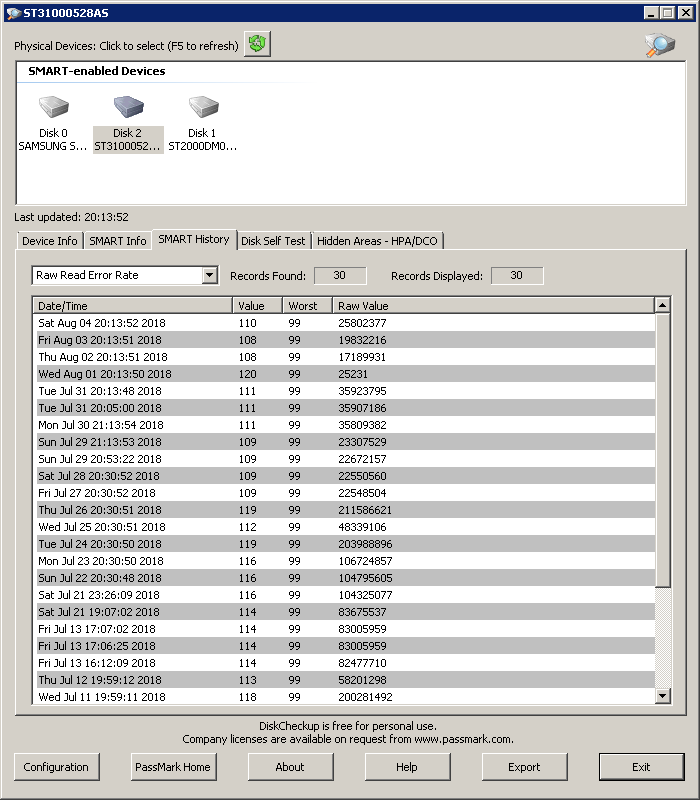Select row Thu Jul 12 19:59:12 2018
This screenshot has width=700, height=800.
click(x=344, y=680)
